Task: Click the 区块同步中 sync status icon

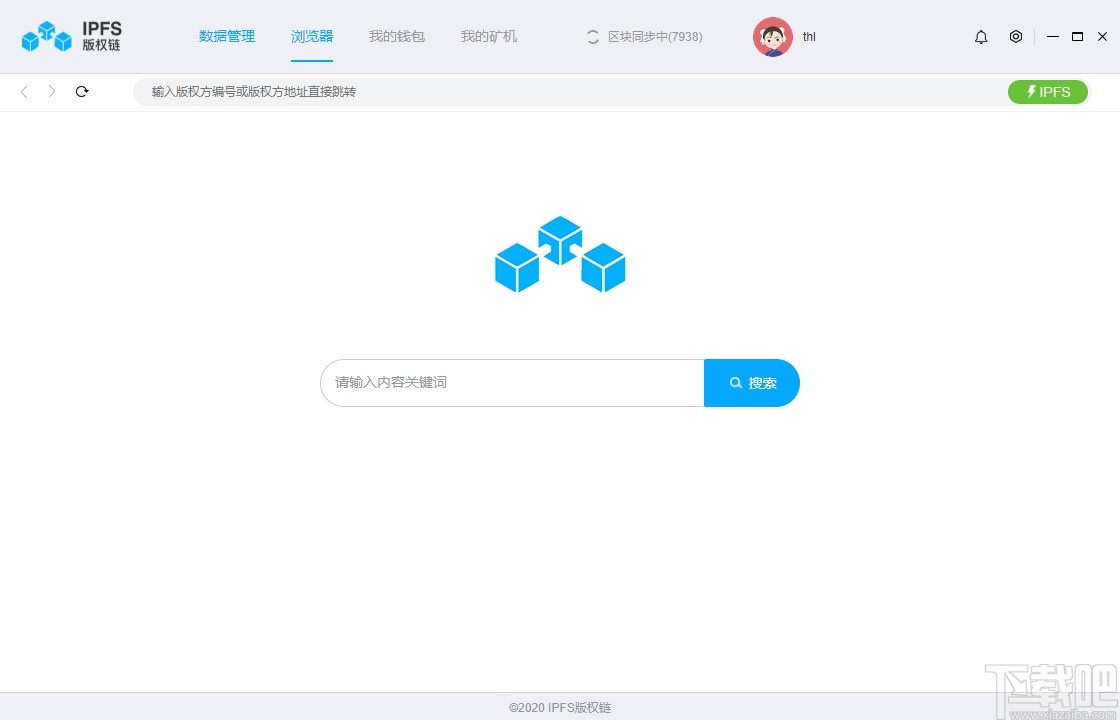Action: pyautogui.click(x=593, y=36)
